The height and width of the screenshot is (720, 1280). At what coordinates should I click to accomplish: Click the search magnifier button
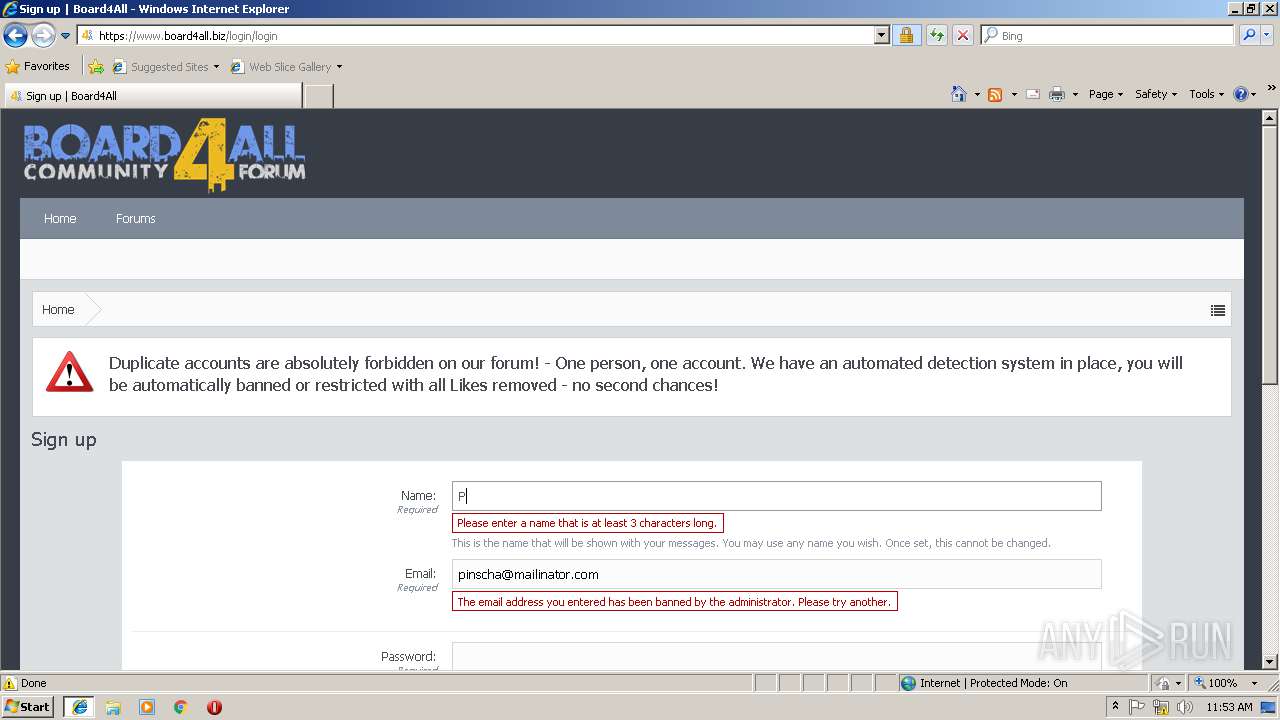point(1248,35)
